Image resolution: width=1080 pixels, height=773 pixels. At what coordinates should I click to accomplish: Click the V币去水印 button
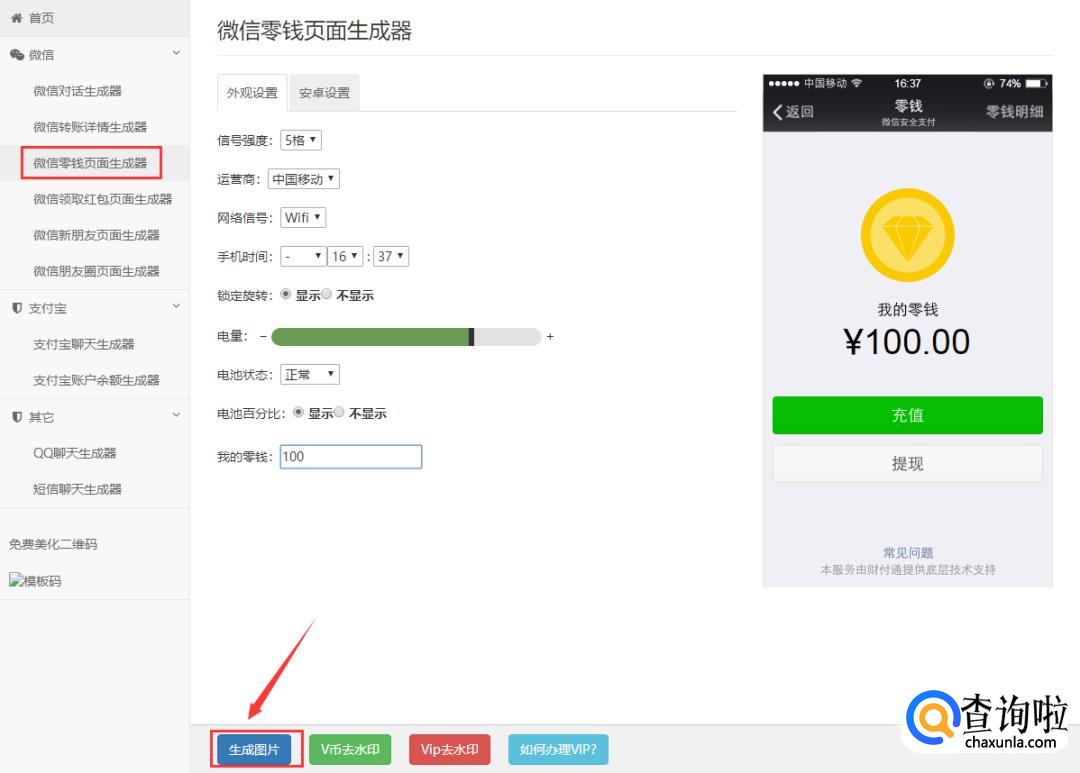point(350,750)
